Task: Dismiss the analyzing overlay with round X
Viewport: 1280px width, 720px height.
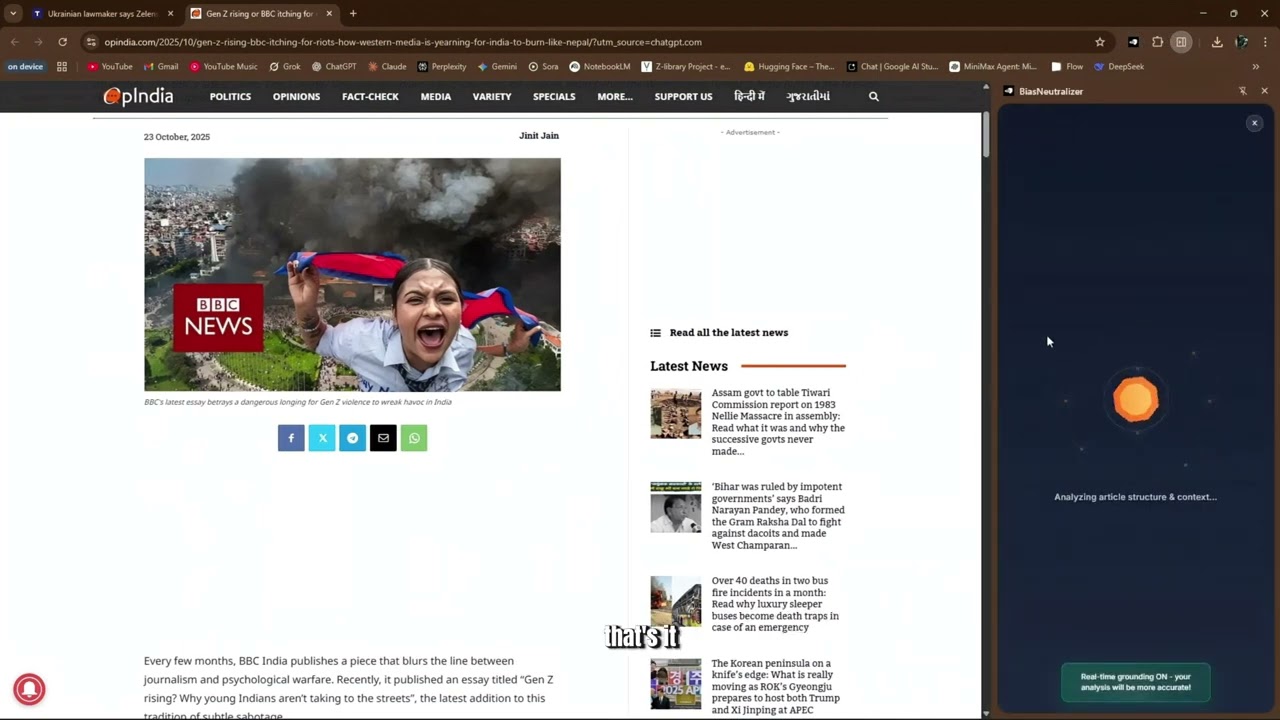Action: [1254, 123]
